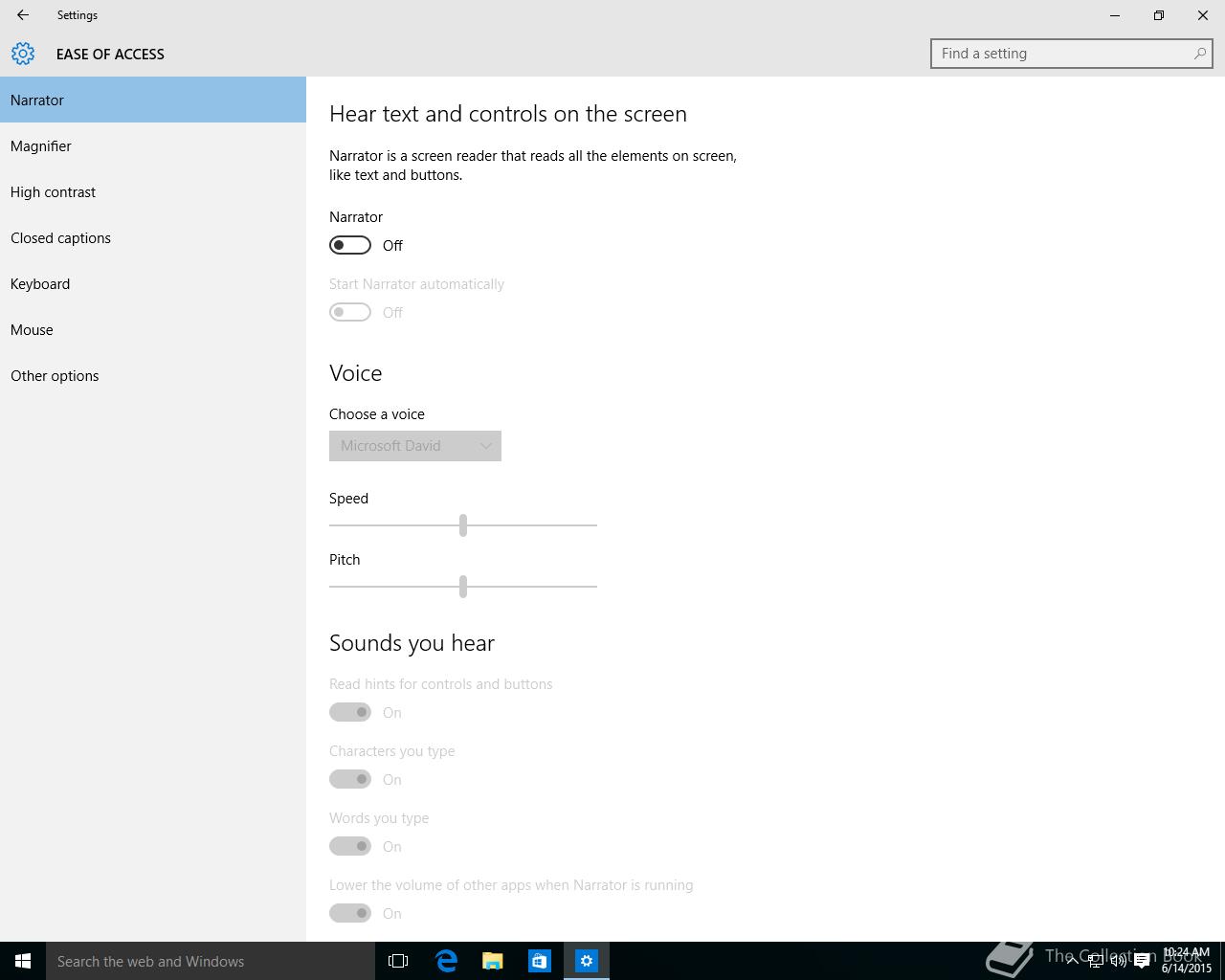Select Narrator in the sidebar

point(153,100)
